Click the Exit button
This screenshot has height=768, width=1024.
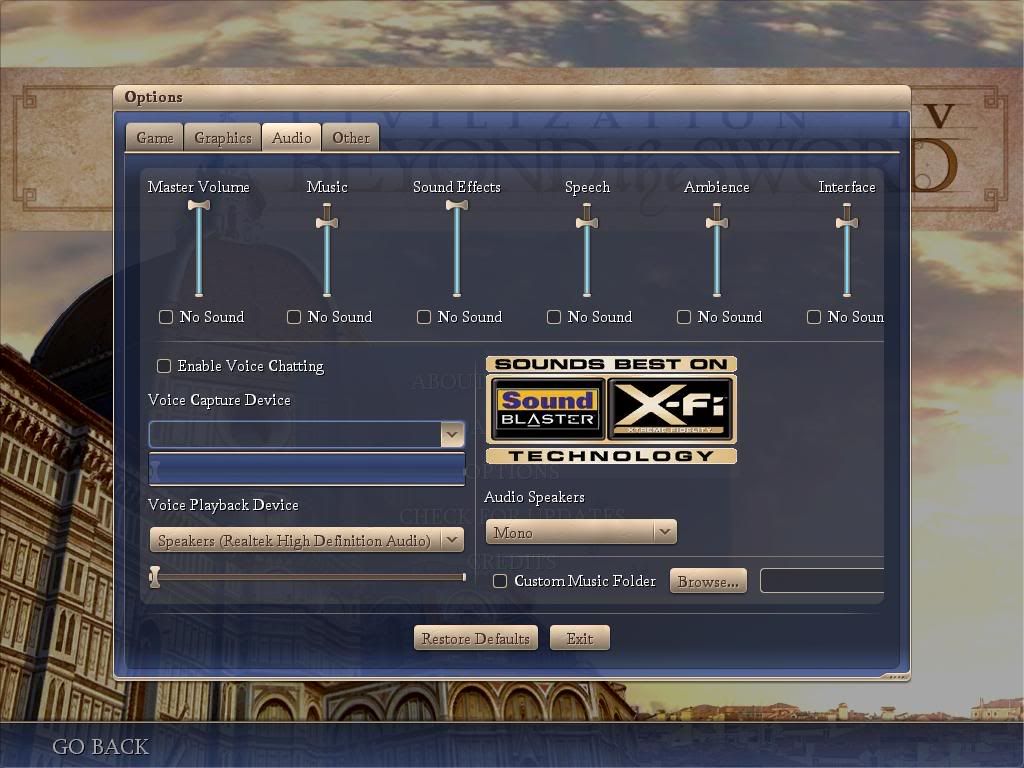click(x=579, y=638)
